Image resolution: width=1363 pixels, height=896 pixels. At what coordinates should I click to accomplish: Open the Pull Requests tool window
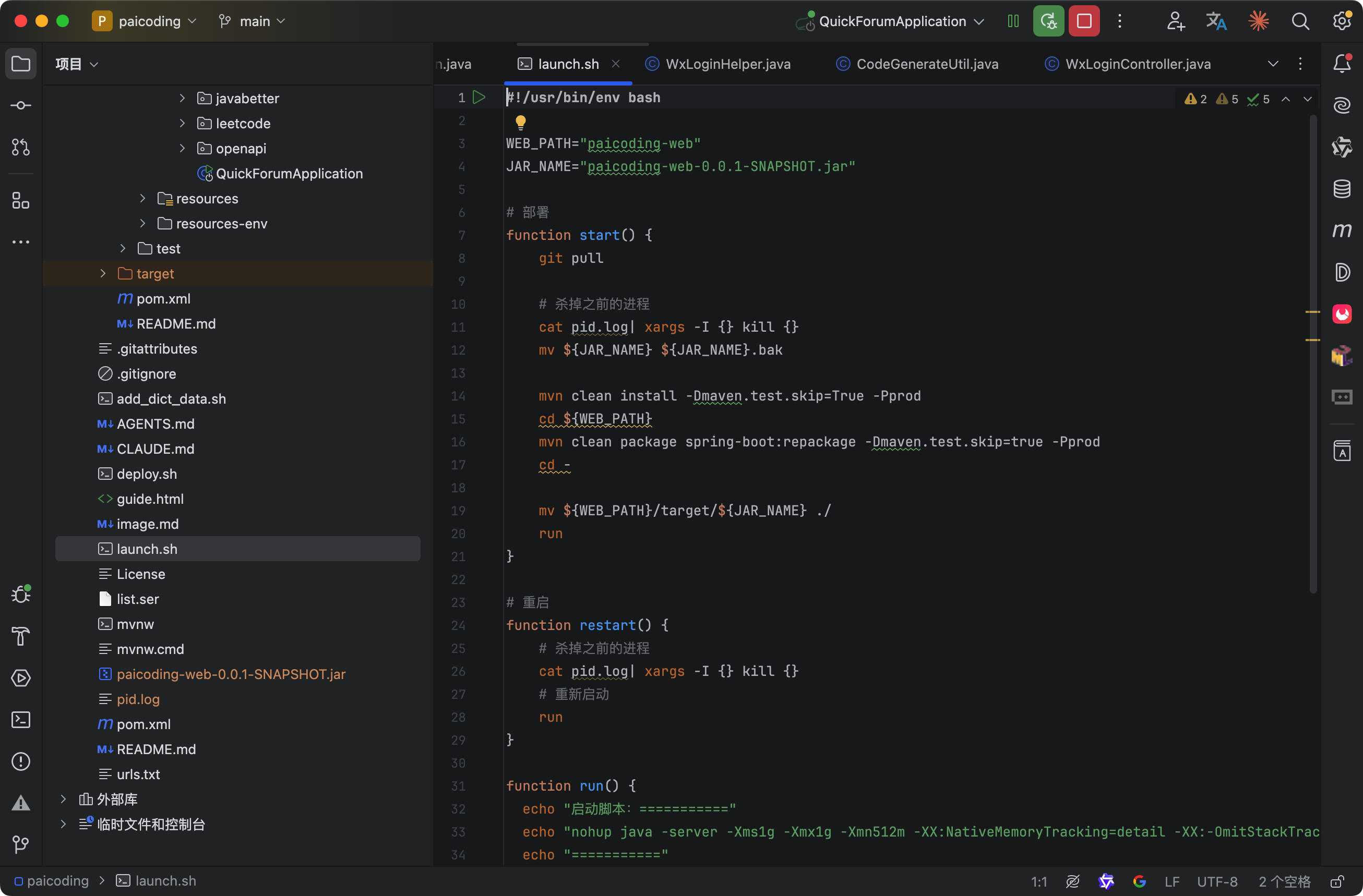(21, 147)
